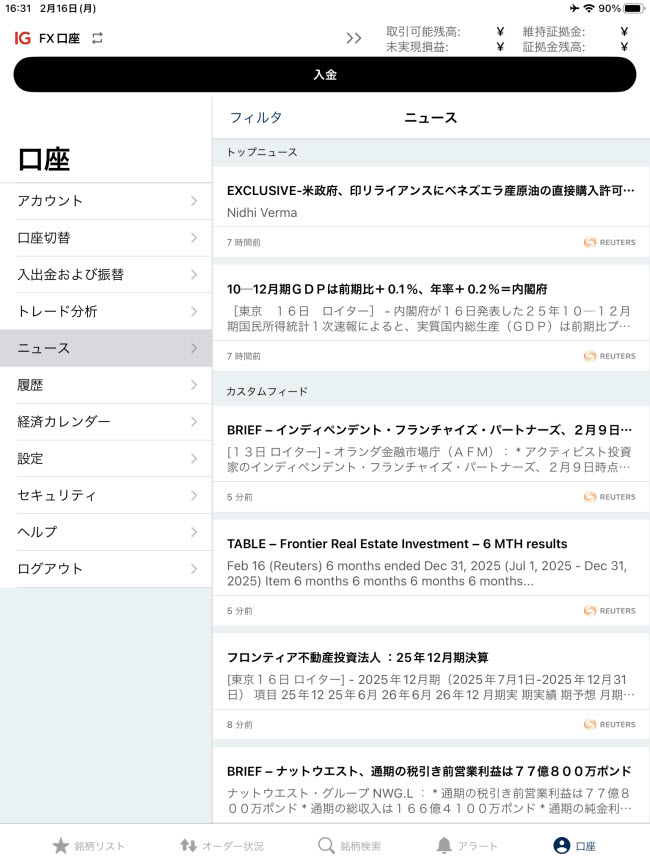Select the 口座 account tab
The height and width of the screenshot is (866, 650).
pos(574,846)
